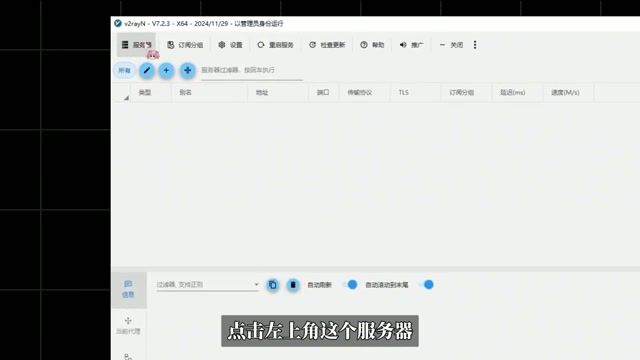Open the three-dot overflow menu

click(x=475, y=45)
